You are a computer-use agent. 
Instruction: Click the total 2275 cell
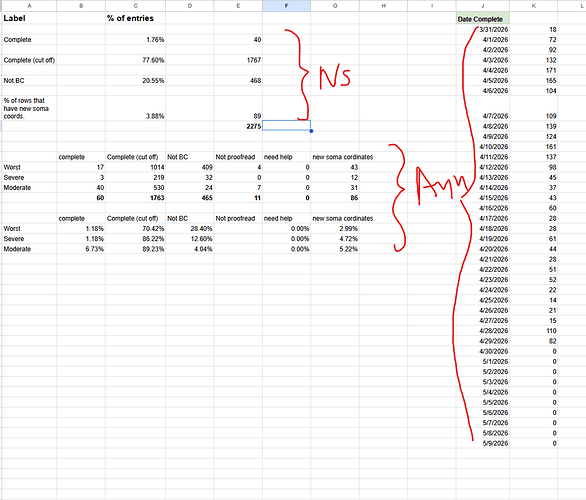[x=238, y=126]
